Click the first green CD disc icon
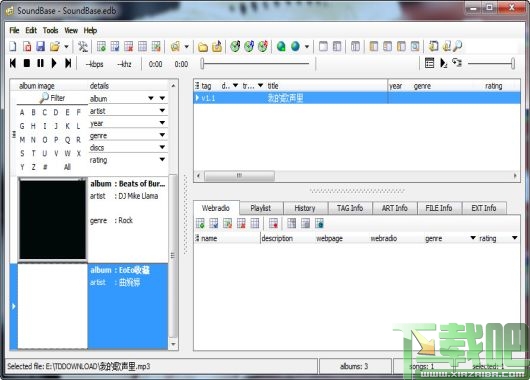Viewport: 530px width, 380px height. [x=235, y=46]
